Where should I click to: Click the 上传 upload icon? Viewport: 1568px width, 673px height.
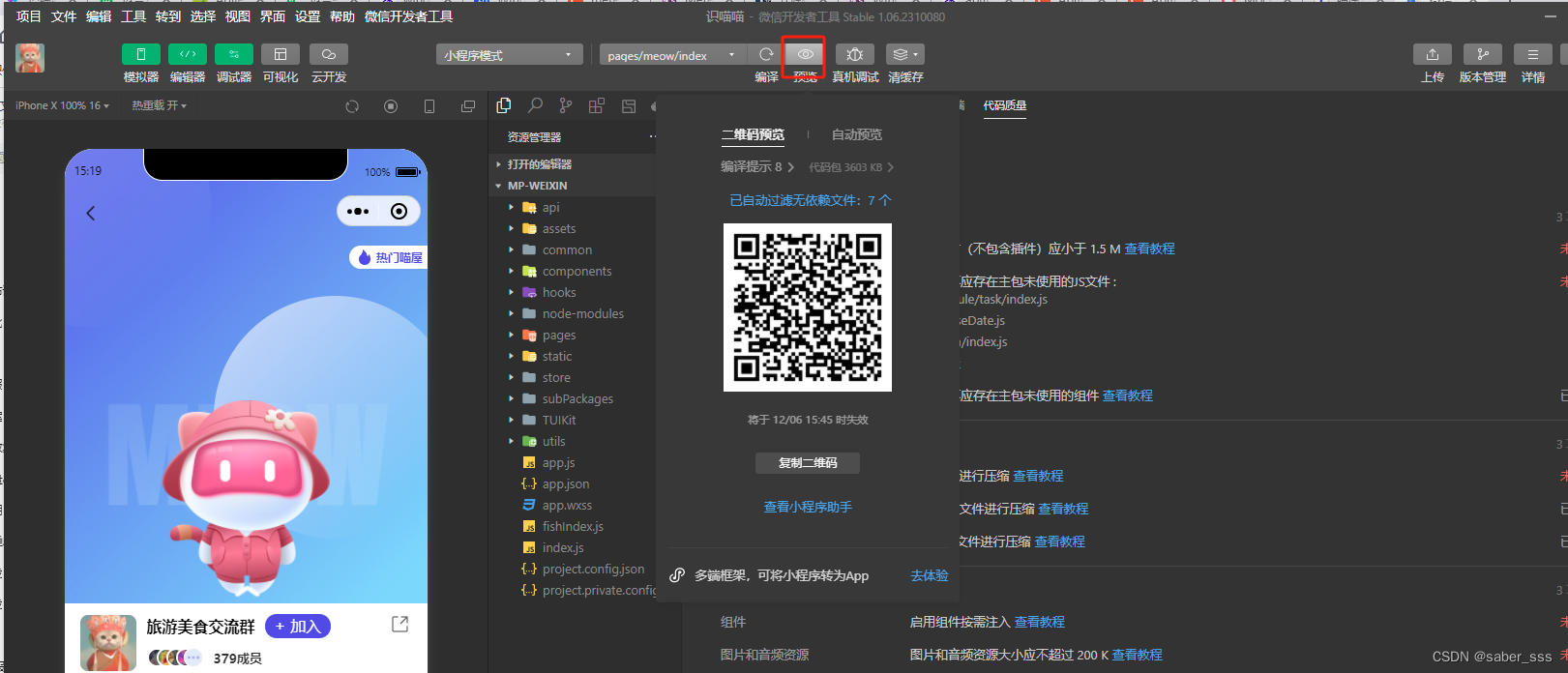(1433, 54)
